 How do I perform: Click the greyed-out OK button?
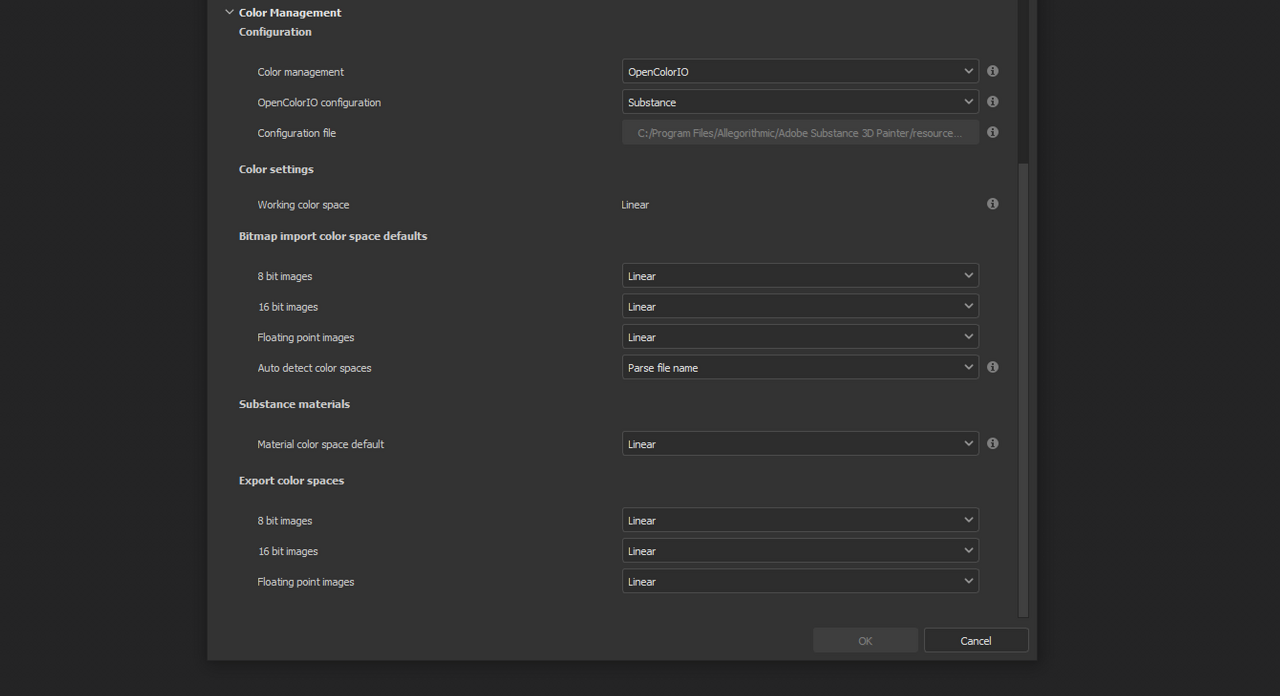pyautogui.click(x=865, y=641)
